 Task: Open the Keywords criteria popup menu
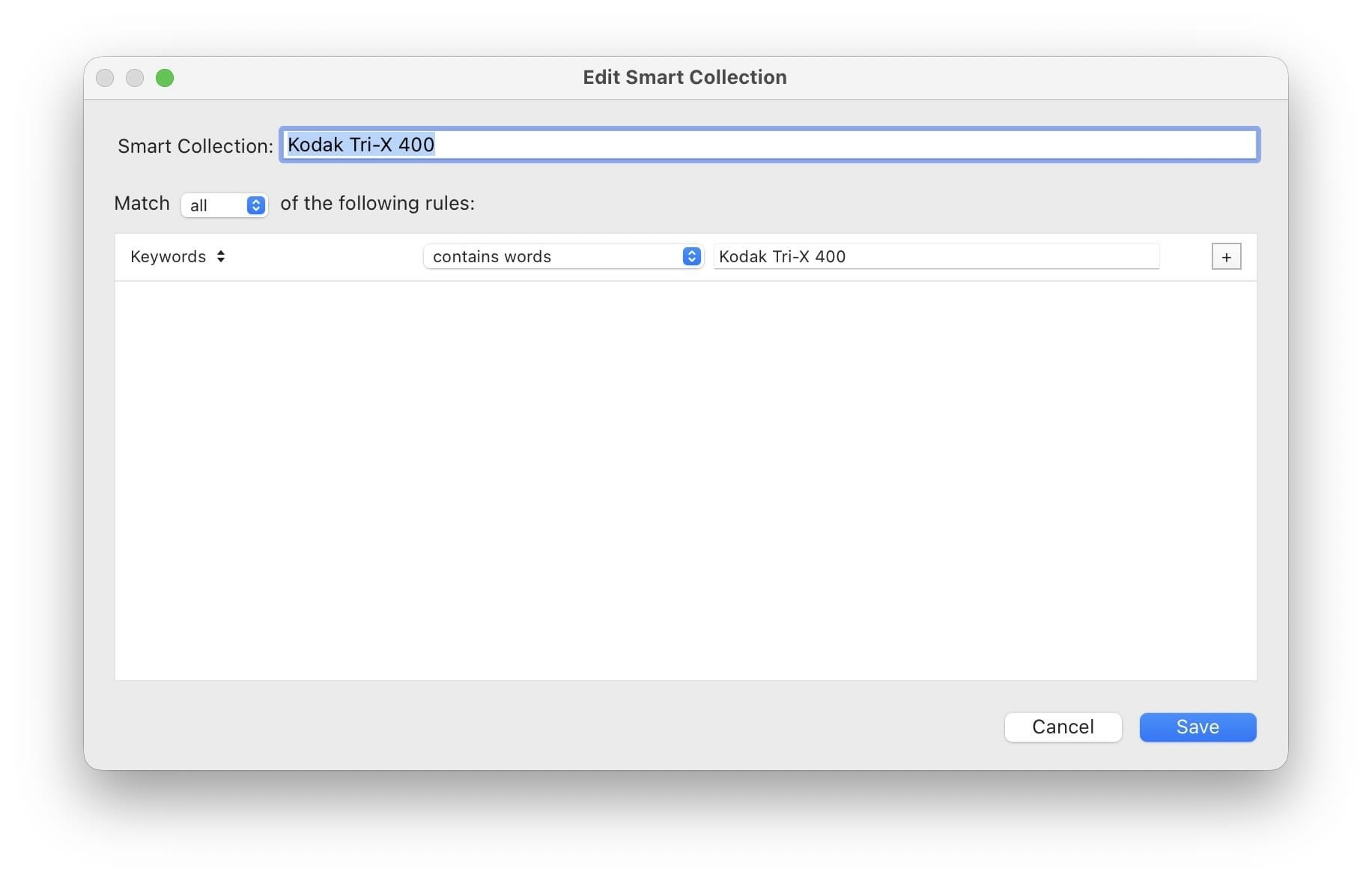[177, 257]
